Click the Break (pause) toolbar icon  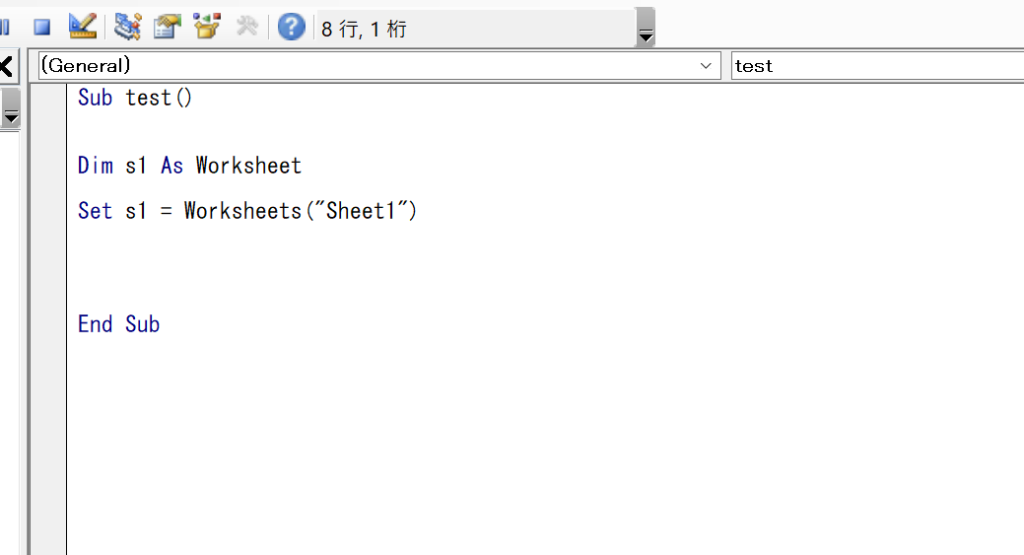(5, 27)
